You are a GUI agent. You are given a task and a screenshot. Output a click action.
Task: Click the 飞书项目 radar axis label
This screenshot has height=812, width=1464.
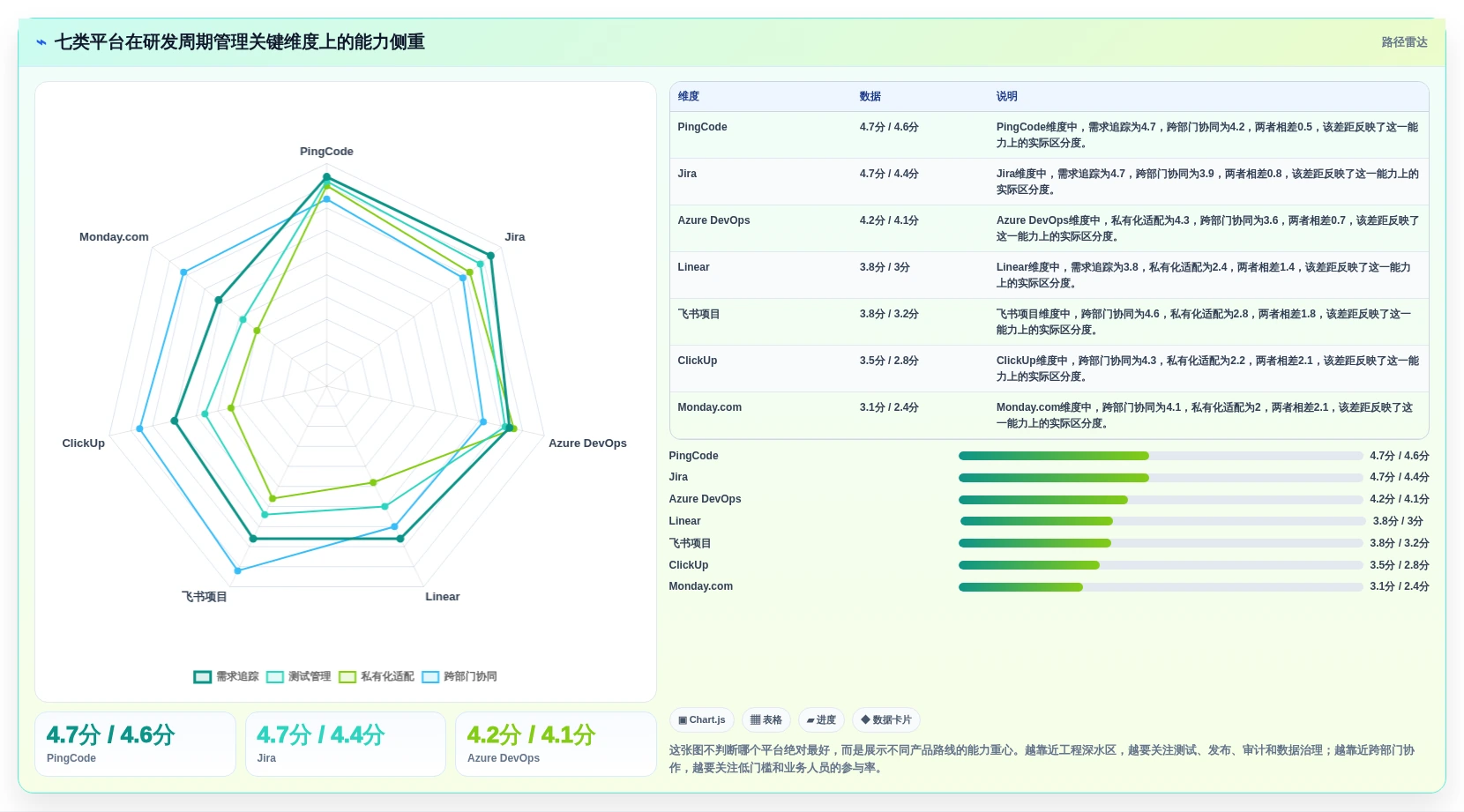205,597
